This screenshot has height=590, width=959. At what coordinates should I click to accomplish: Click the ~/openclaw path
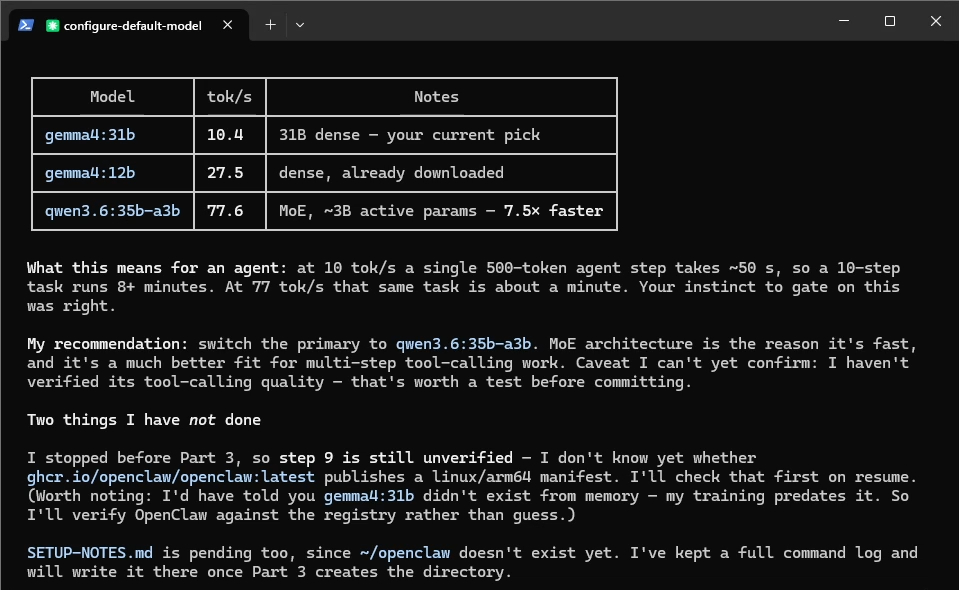click(x=405, y=553)
